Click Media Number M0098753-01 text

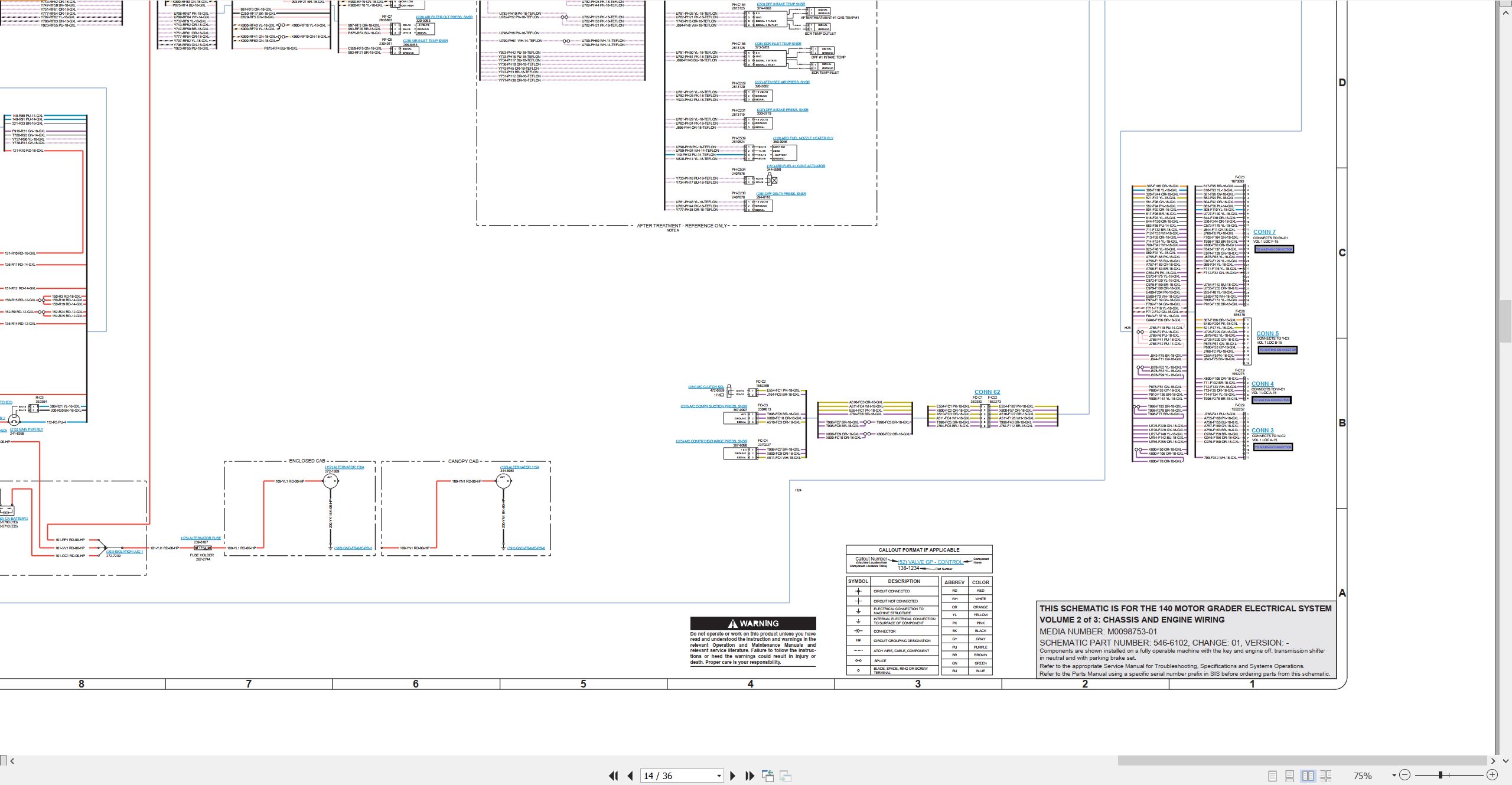coord(1099,631)
